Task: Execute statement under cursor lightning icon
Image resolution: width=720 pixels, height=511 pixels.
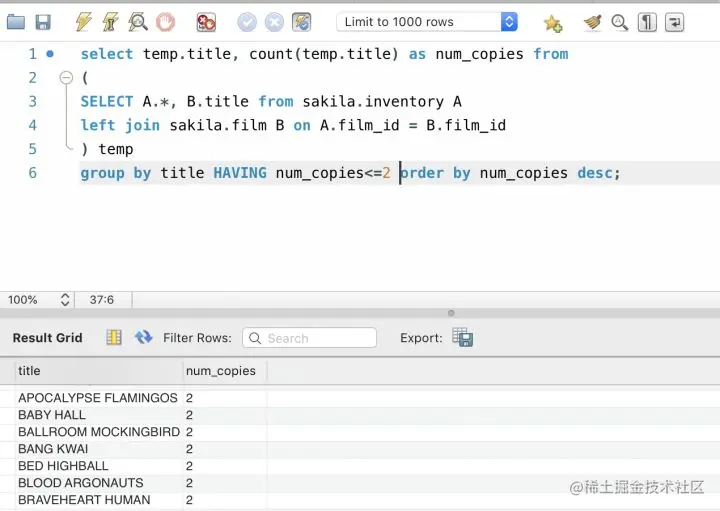Action: [110, 22]
